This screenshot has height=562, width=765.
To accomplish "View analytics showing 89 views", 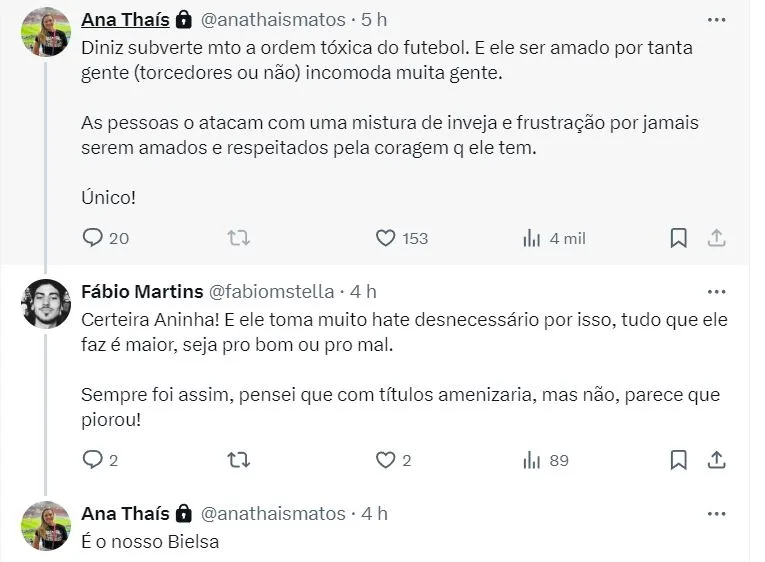I will click(x=532, y=460).
